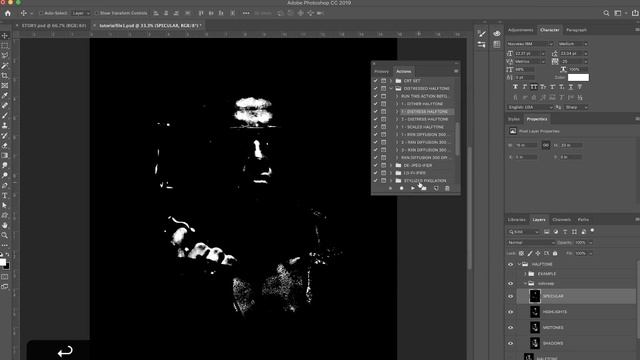Create a new action in the Actions panel

coord(436,188)
